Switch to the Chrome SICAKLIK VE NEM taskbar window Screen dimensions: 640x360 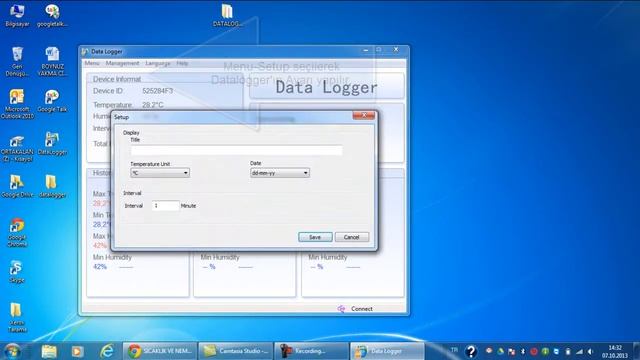coord(160,351)
